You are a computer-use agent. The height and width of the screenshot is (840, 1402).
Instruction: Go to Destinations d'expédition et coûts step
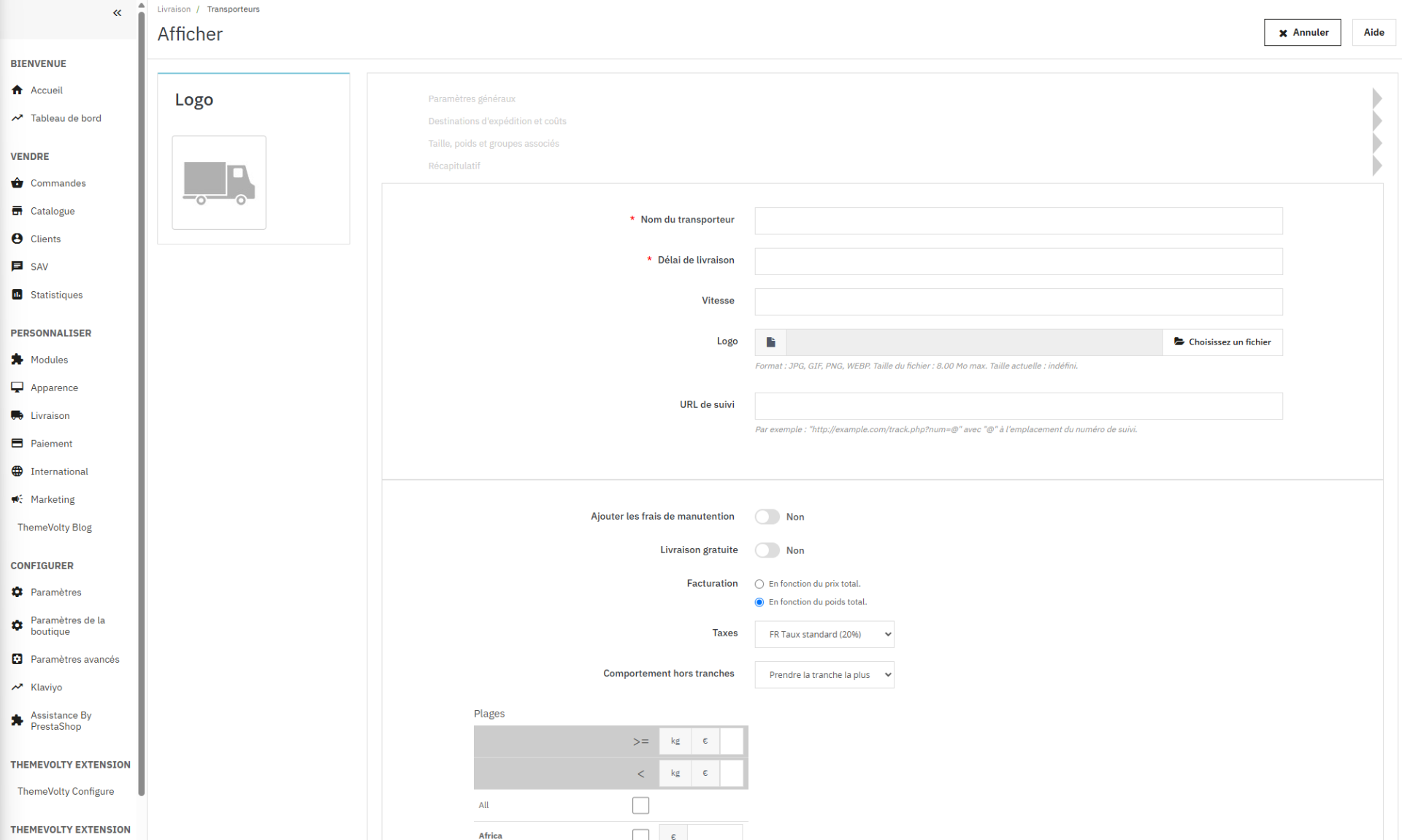(497, 121)
